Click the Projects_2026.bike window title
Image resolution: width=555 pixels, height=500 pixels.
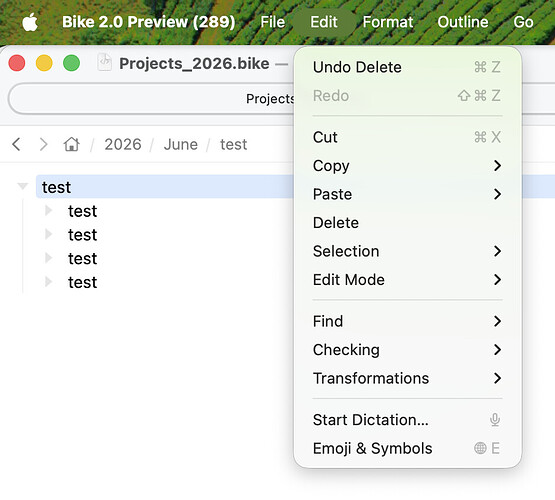click(x=194, y=64)
